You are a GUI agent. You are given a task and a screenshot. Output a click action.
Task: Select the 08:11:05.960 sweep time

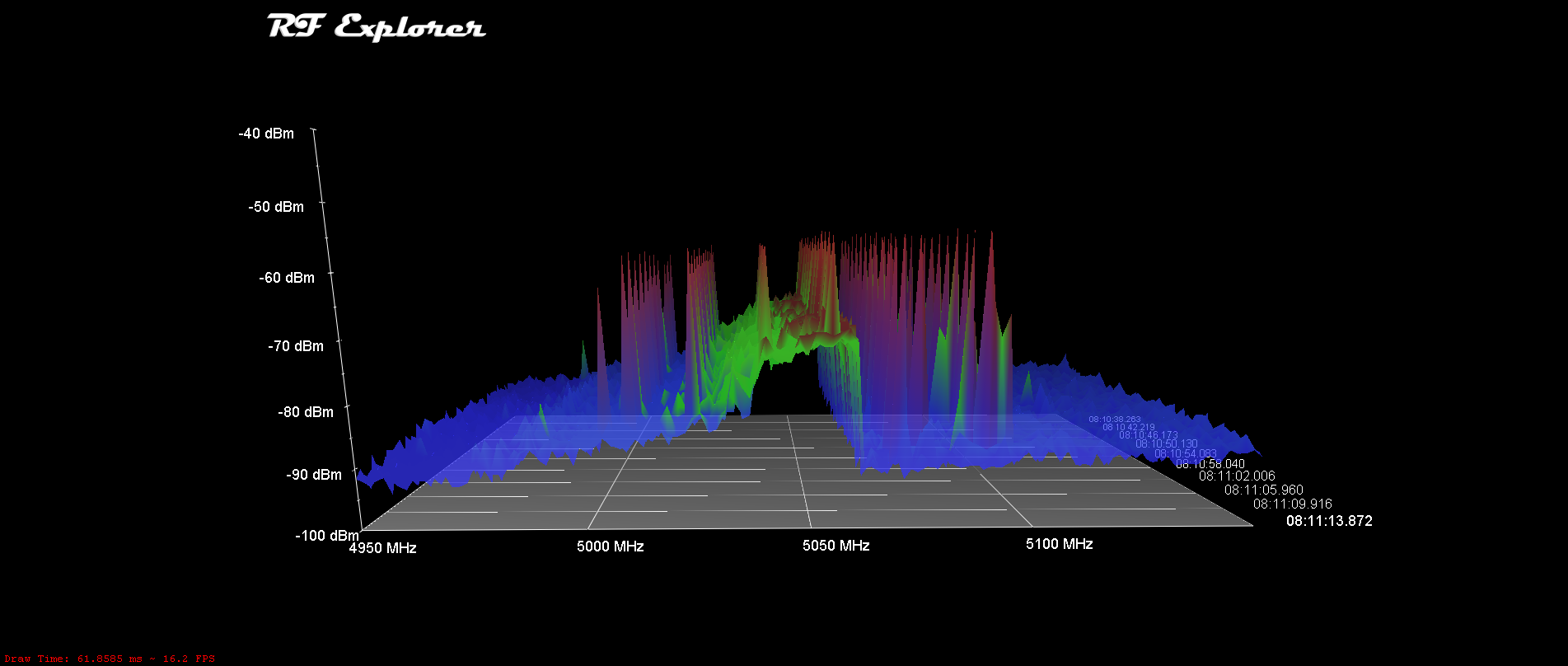point(1263,490)
